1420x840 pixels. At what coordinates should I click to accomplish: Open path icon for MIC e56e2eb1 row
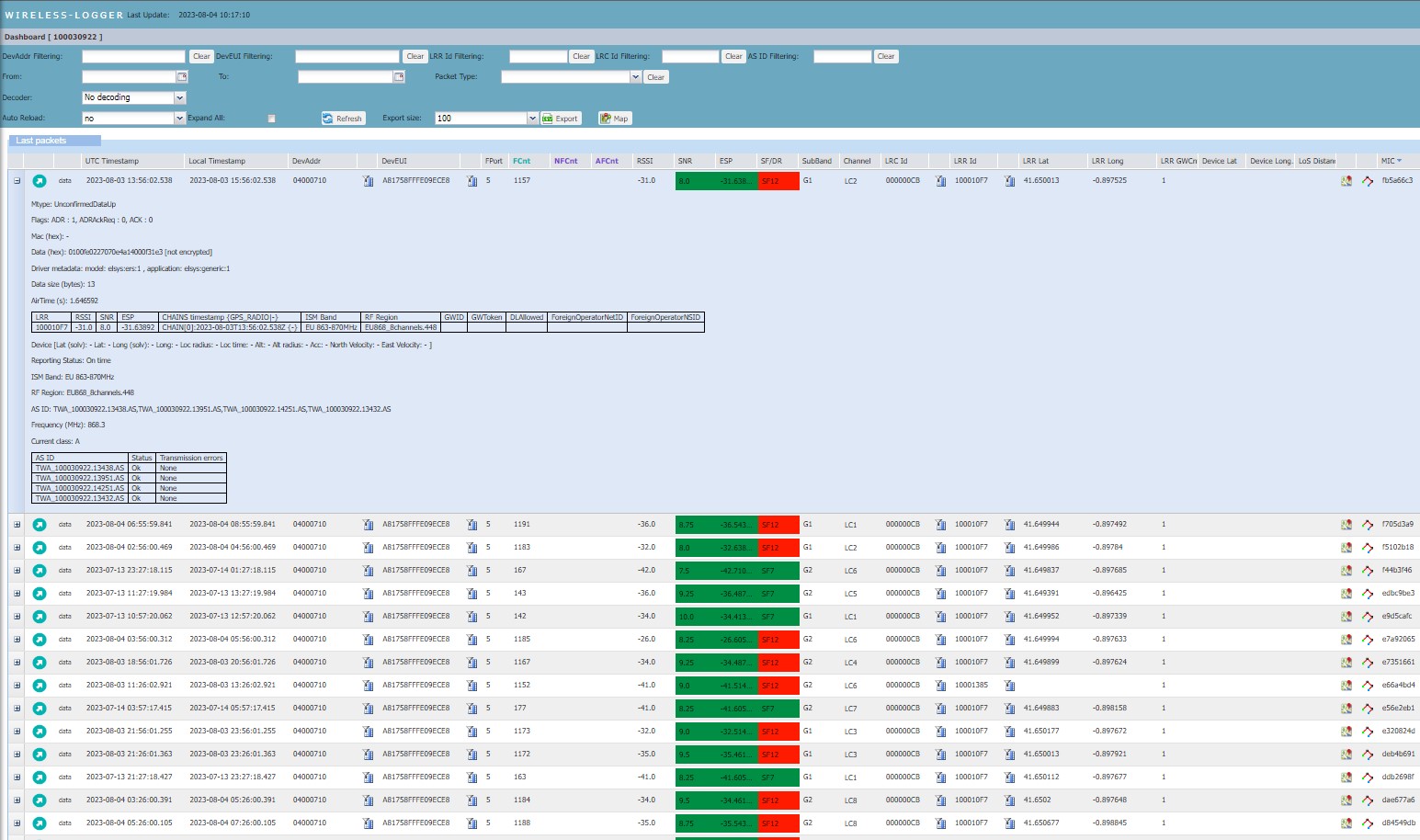pyautogui.click(x=1368, y=709)
